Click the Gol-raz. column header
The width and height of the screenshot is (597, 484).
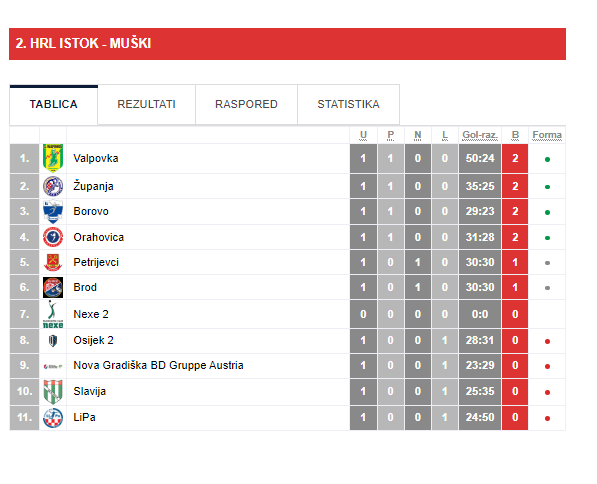[480, 135]
